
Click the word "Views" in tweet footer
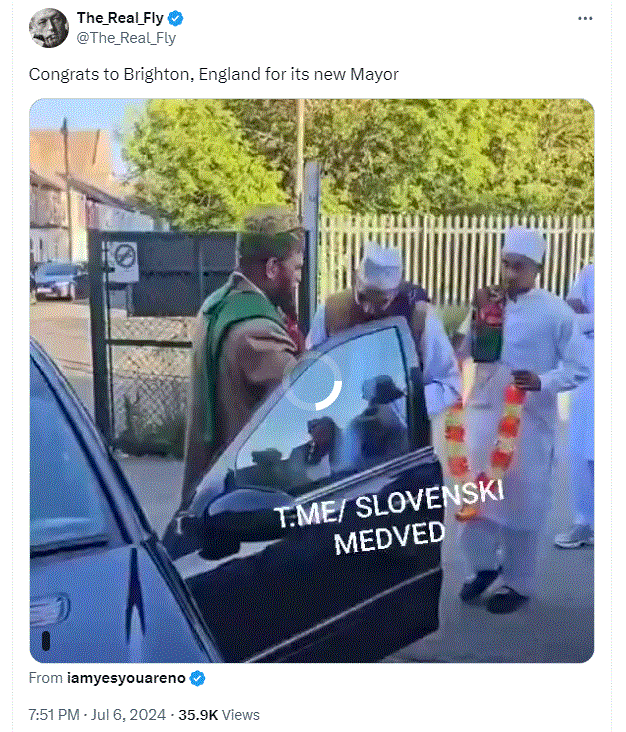tap(241, 715)
